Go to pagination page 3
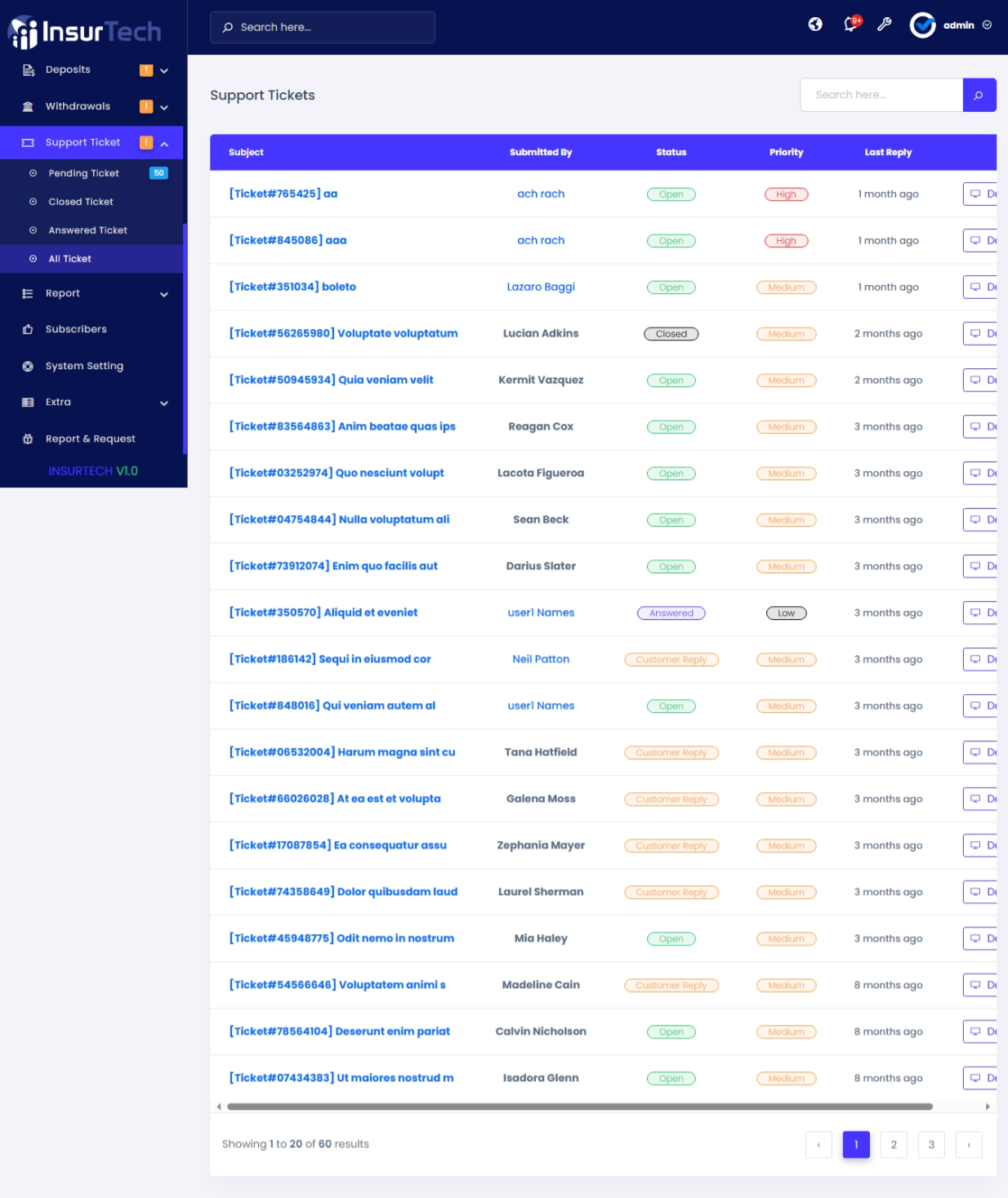Image resolution: width=1008 pixels, height=1198 pixels. [931, 1145]
